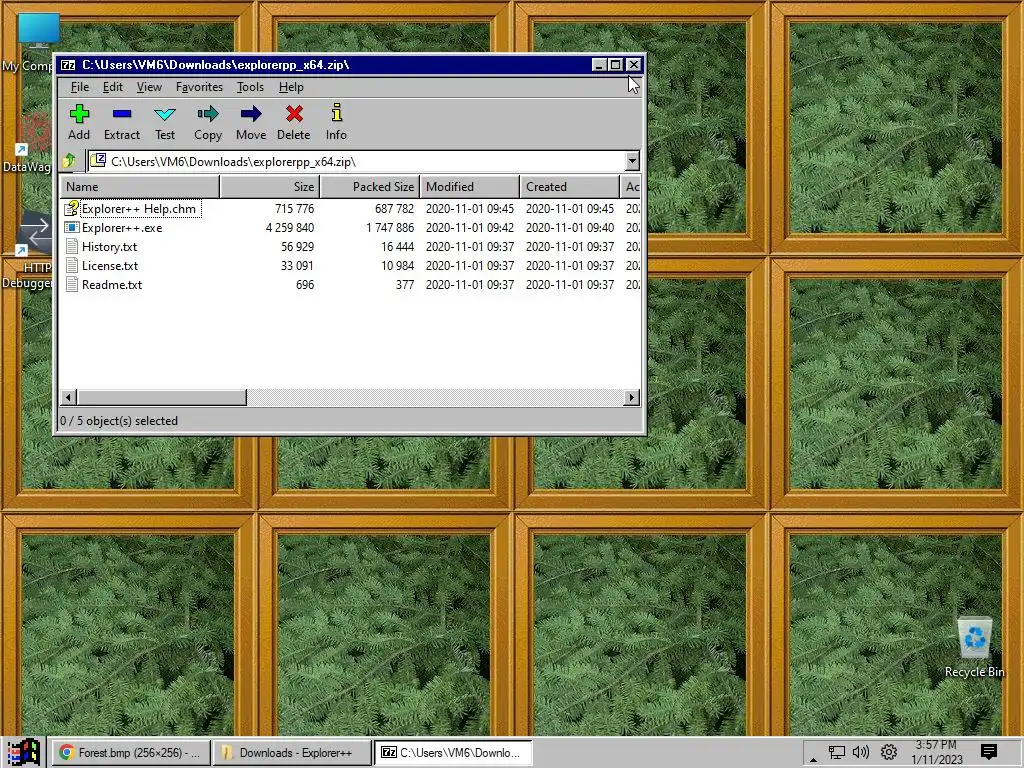Click License.txt packed size 10 984
Viewport: 1024px width, 768px height.
pyautogui.click(x=397, y=265)
